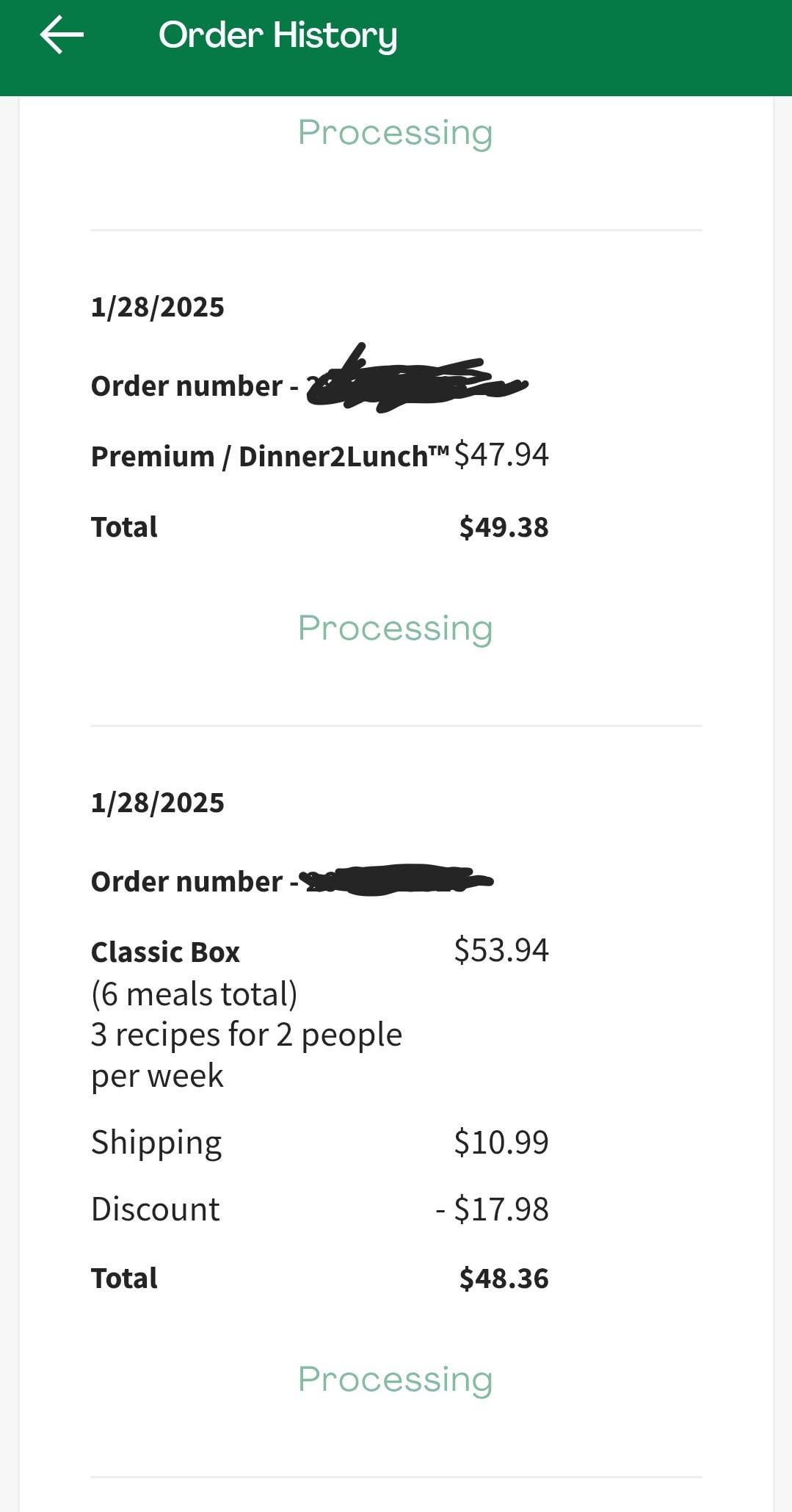
Task: Click the $17.98 discount amount
Action: pyautogui.click(x=493, y=1209)
